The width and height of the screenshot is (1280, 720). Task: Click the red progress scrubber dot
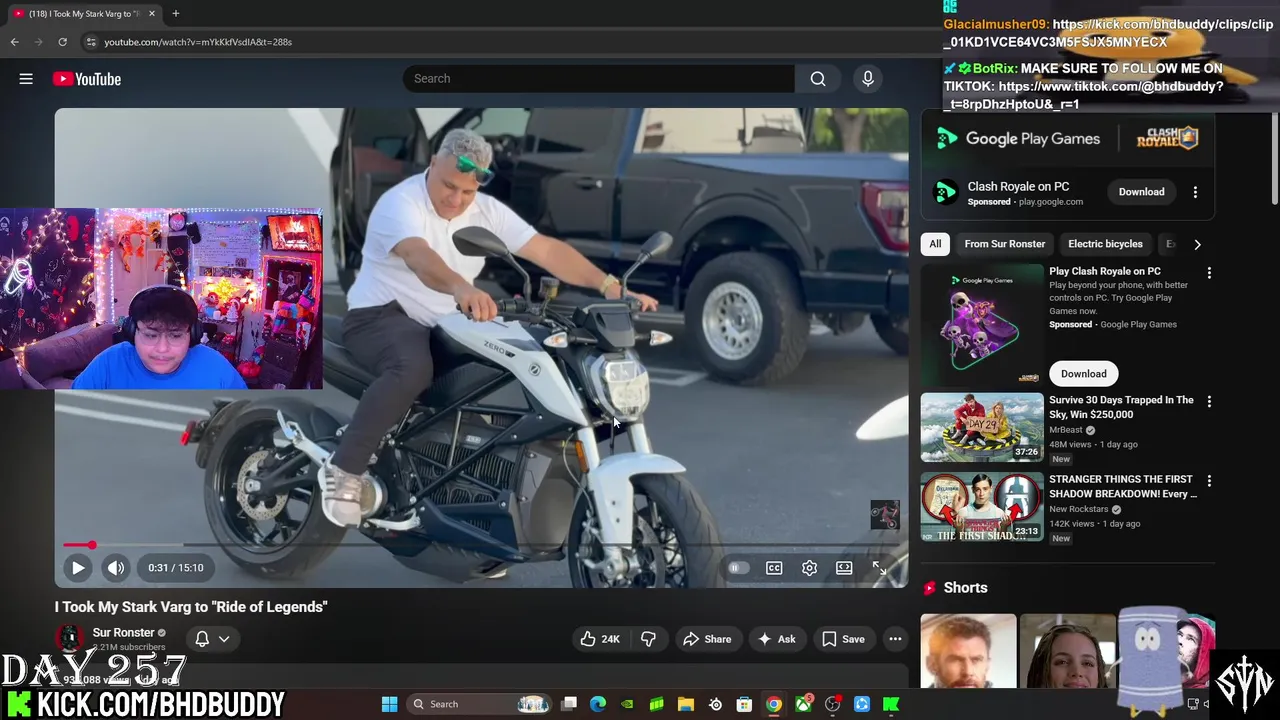click(91, 545)
